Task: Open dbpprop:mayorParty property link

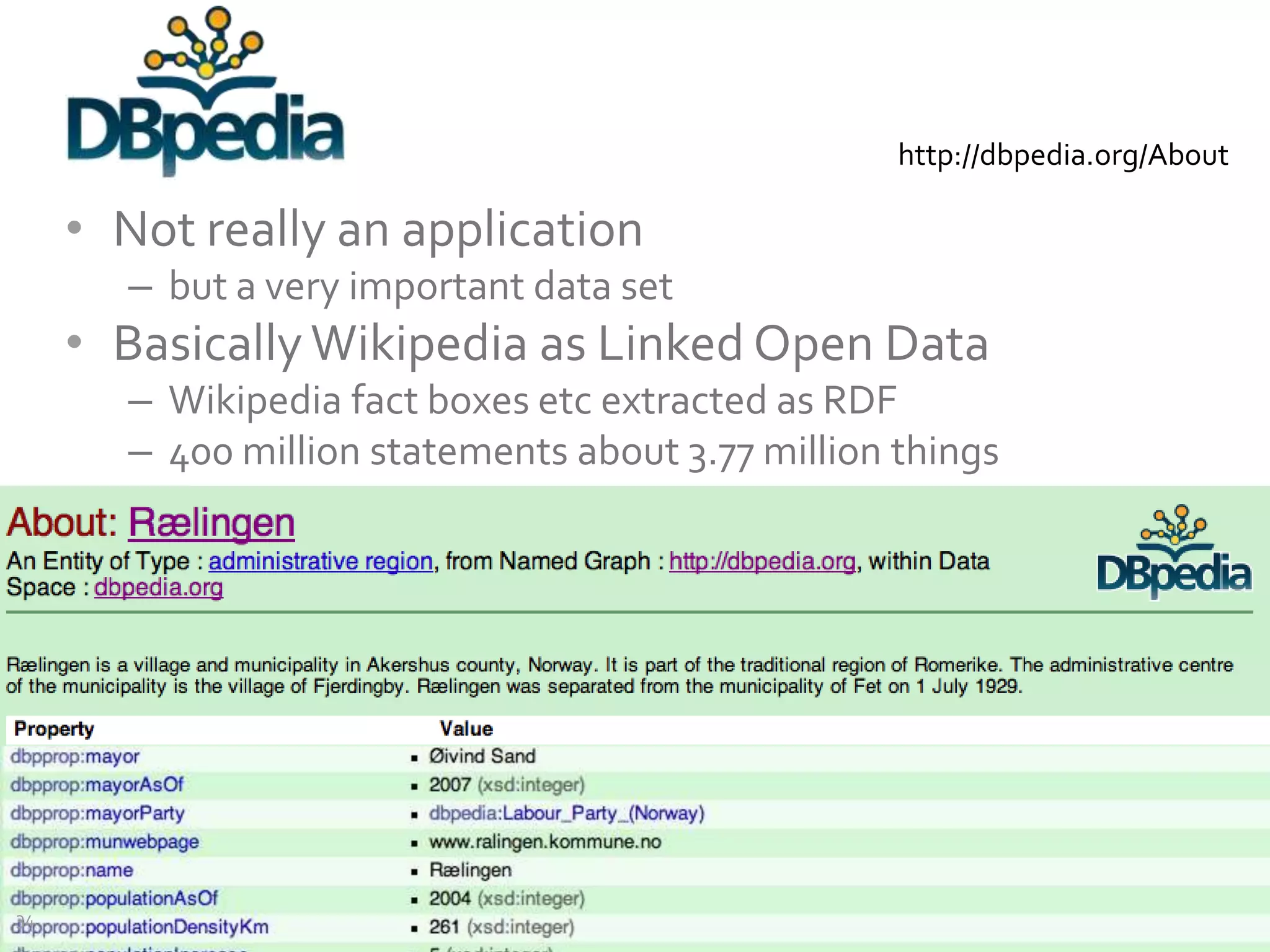Action: pos(97,813)
